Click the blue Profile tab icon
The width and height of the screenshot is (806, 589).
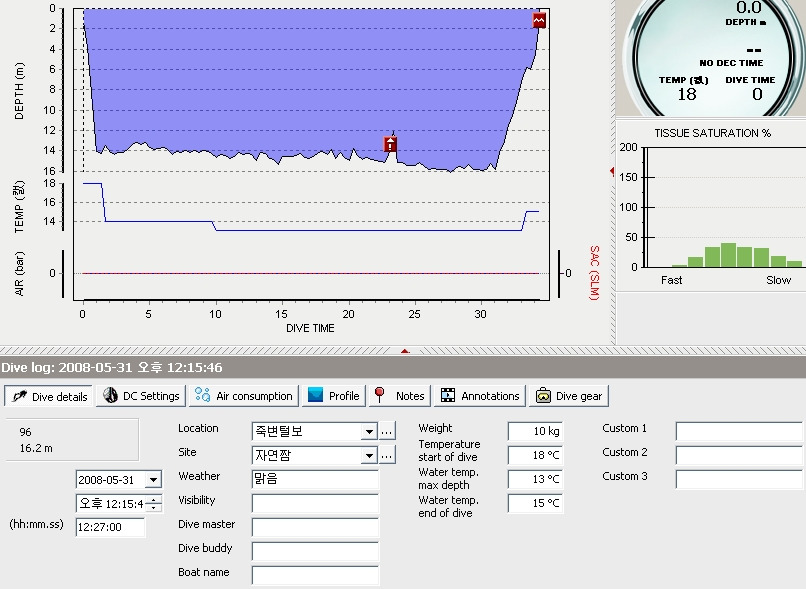click(315, 395)
